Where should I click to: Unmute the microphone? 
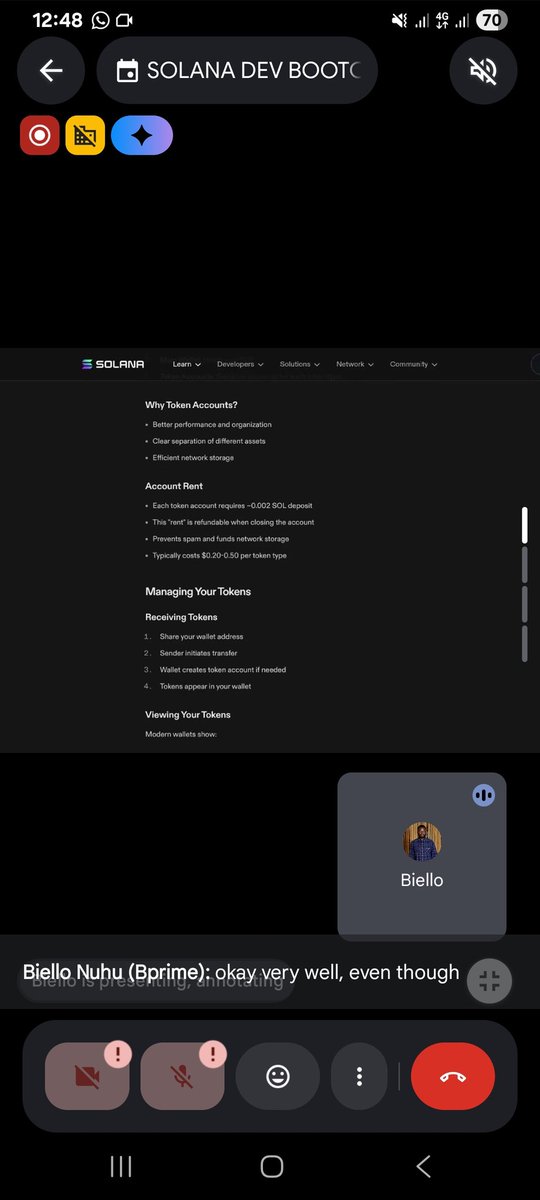point(182,1076)
